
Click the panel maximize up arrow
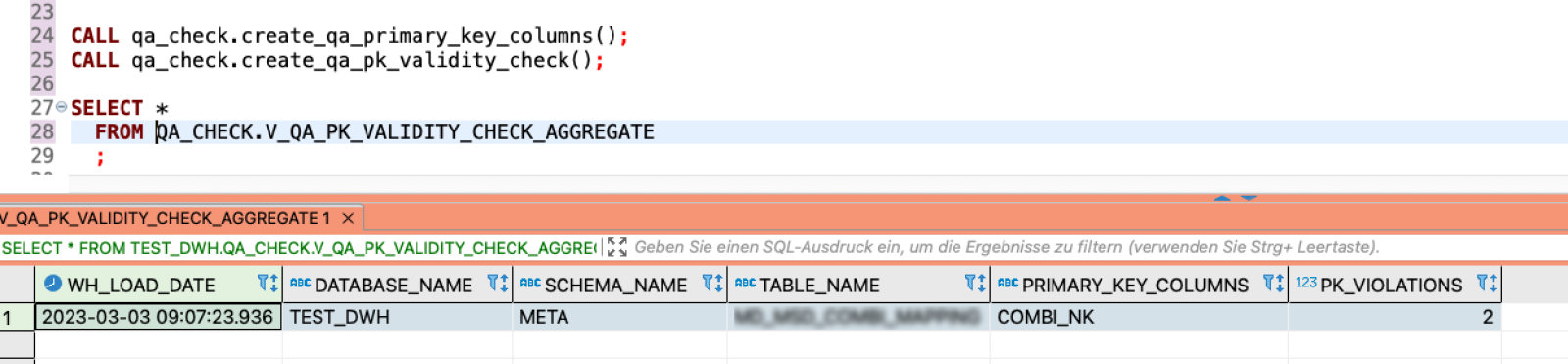1222,198
